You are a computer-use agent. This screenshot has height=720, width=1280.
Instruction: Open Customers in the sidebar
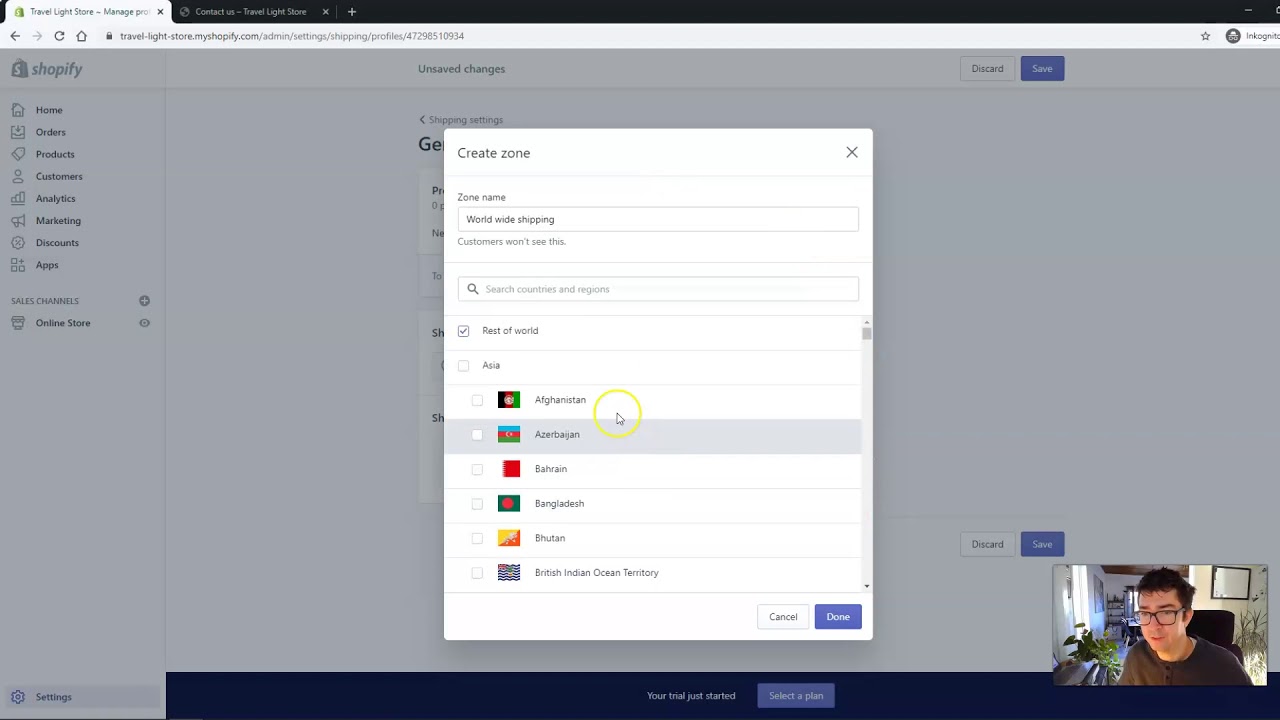(59, 176)
